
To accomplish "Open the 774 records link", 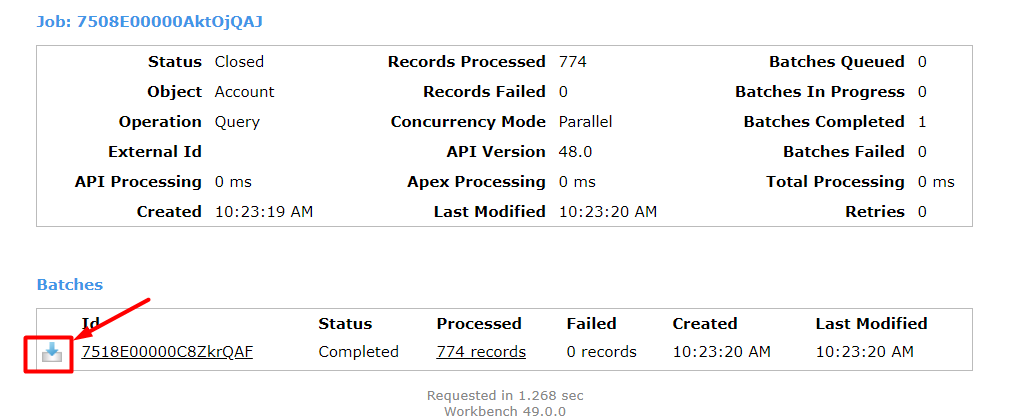I will pyautogui.click(x=481, y=352).
